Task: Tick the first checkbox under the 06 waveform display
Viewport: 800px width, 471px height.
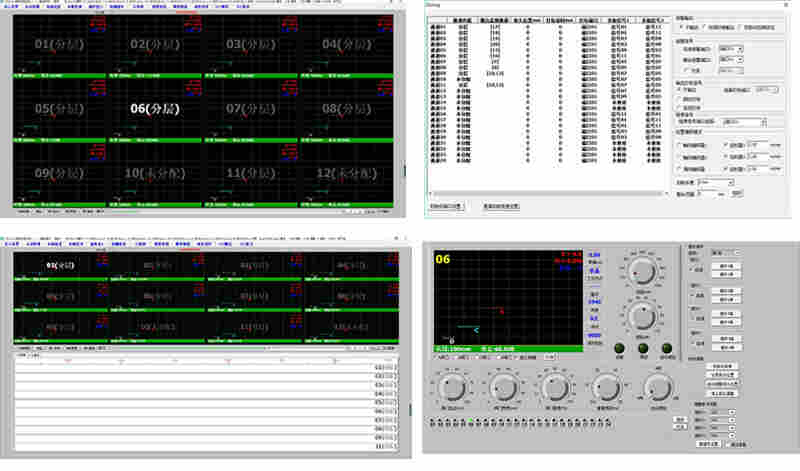Action: coord(436,356)
